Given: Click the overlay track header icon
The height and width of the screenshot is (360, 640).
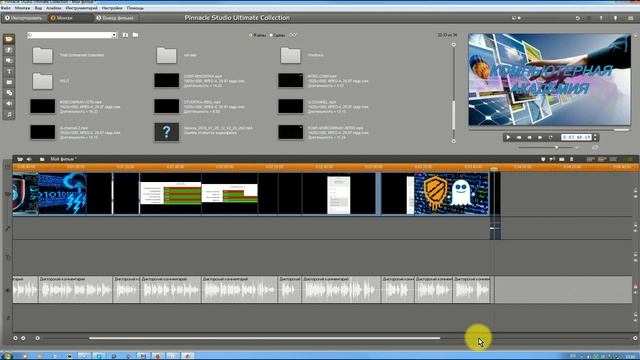Looking at the screenshot, I should [x=7, y=228].
